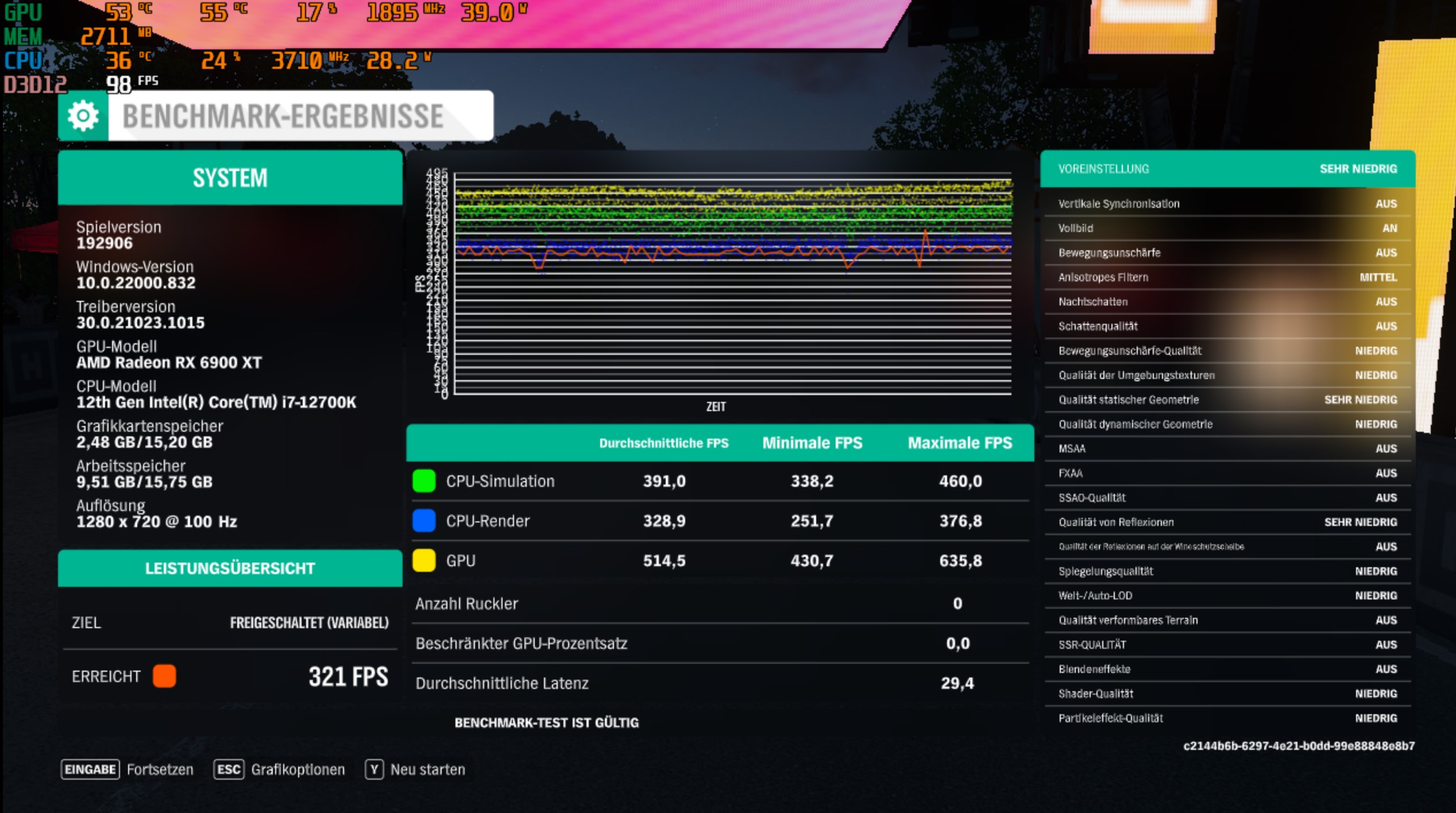This screenshot has height=813, width=1456.
Task: Open the Voreinstellung preset selector
Action: (x=1226, y=168)
